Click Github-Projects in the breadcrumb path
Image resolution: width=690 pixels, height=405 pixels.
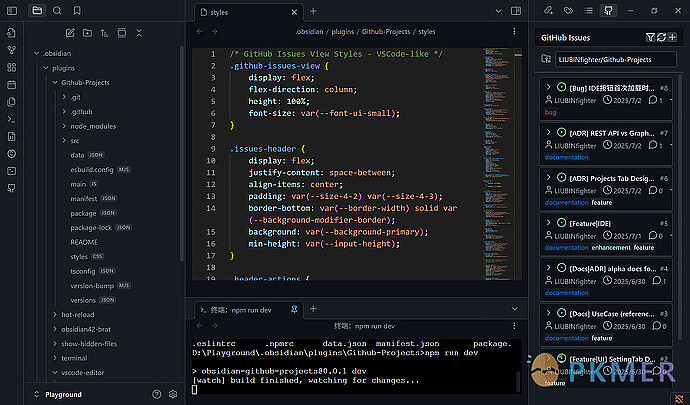point(386,32)
